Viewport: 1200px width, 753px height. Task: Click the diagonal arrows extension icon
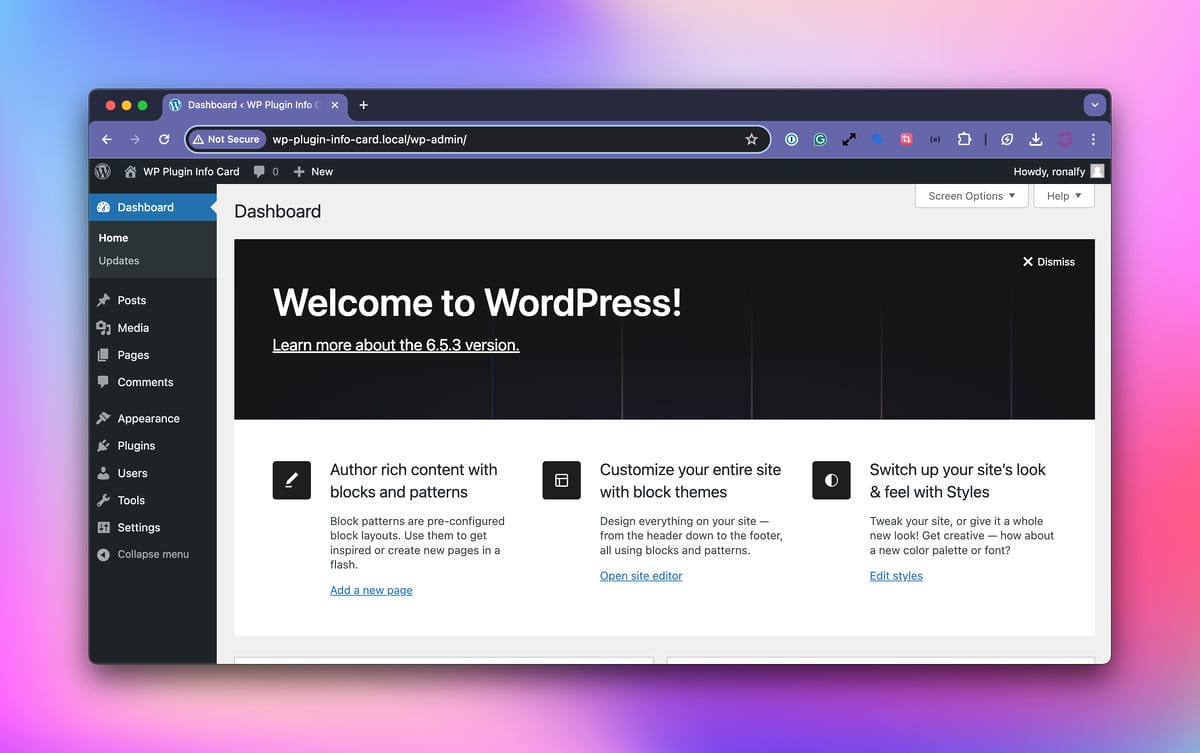849,139
